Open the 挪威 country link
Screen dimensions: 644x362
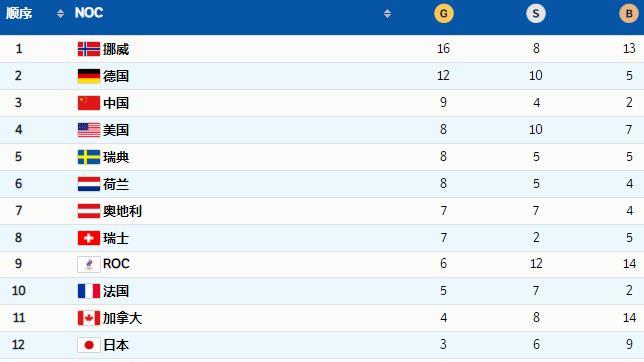pyautogui.click(x=116, y=49)
